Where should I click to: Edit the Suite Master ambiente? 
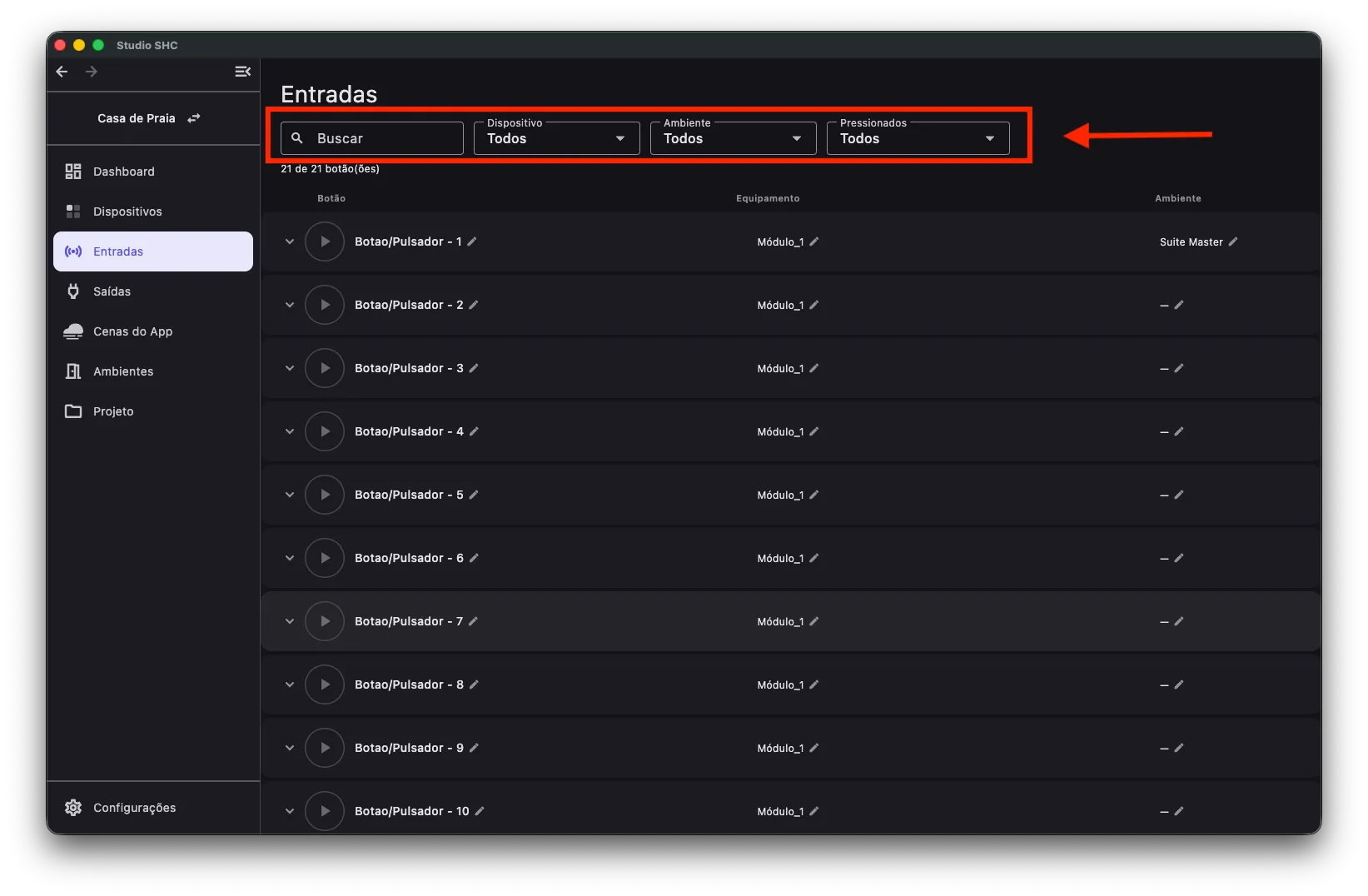[x=1233, y=241]
